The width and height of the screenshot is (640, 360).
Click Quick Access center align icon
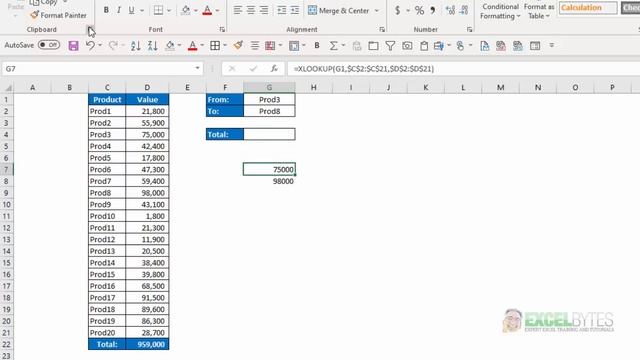coord(255,46)
